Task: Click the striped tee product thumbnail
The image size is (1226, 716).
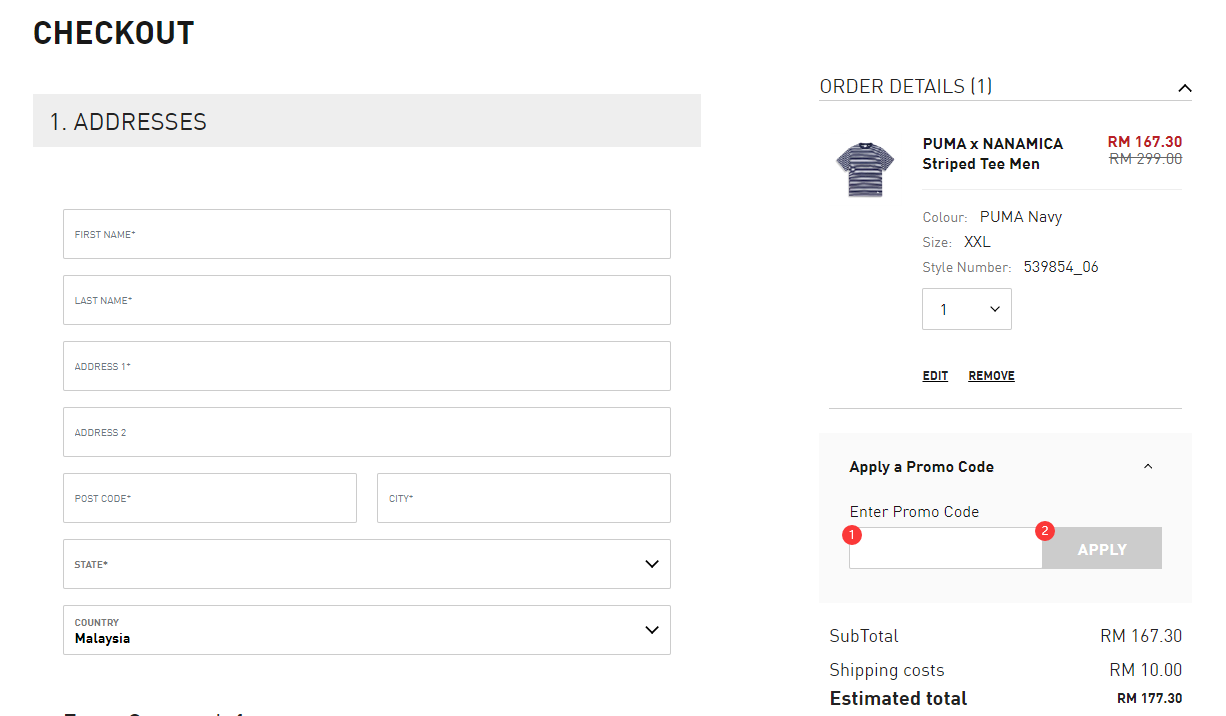Action: (864, 168)
